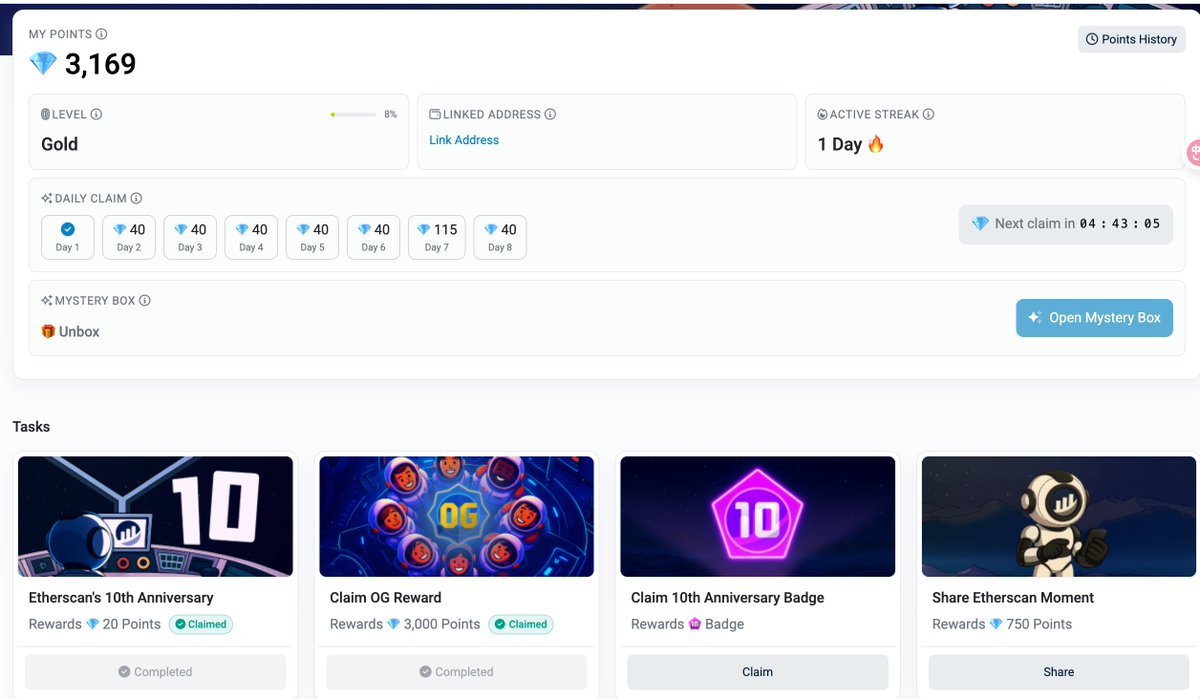Screen dimensions: 1200x699
Task: Open Etherscan's 10th Anniversary task image
Action: point(155,516)
